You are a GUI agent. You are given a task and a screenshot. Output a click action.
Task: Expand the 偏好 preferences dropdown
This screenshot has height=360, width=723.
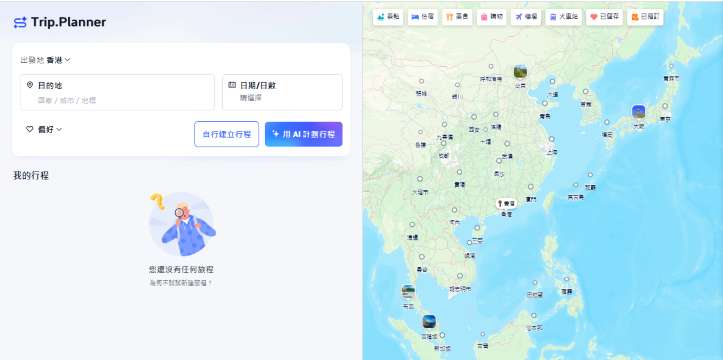point(44,130)
